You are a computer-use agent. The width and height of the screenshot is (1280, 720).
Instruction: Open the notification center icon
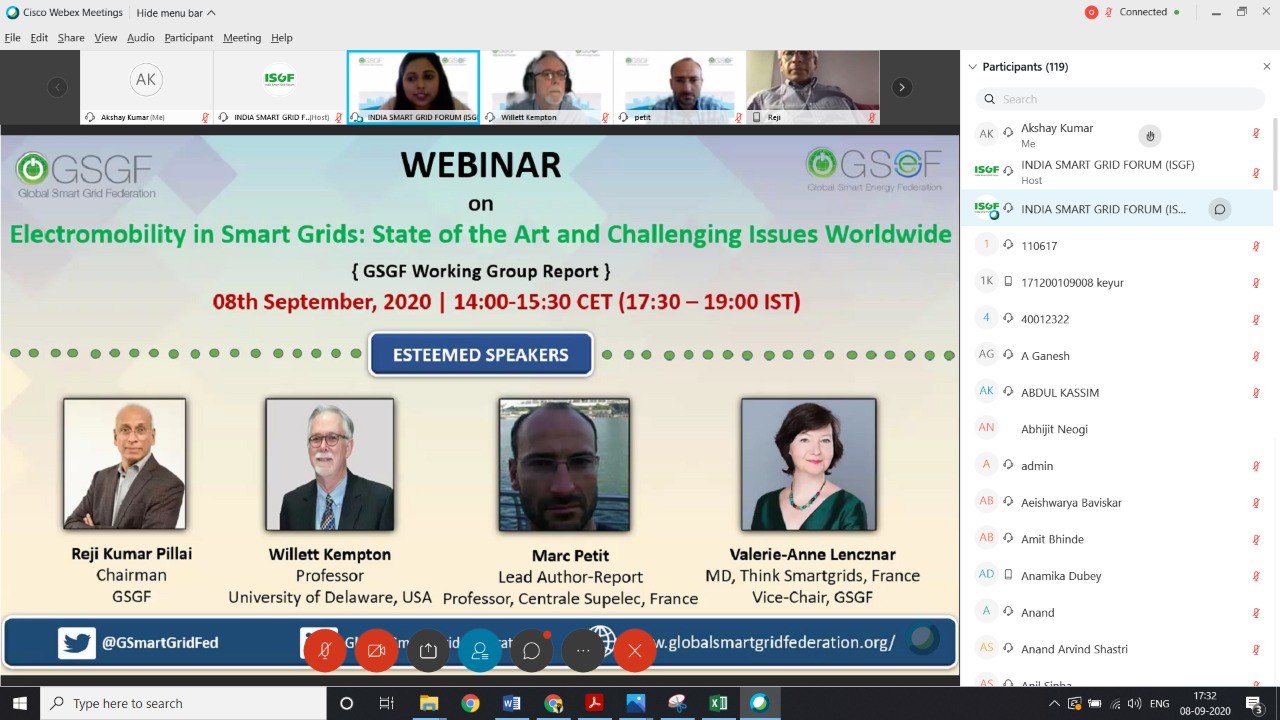tap(1253, 703)
